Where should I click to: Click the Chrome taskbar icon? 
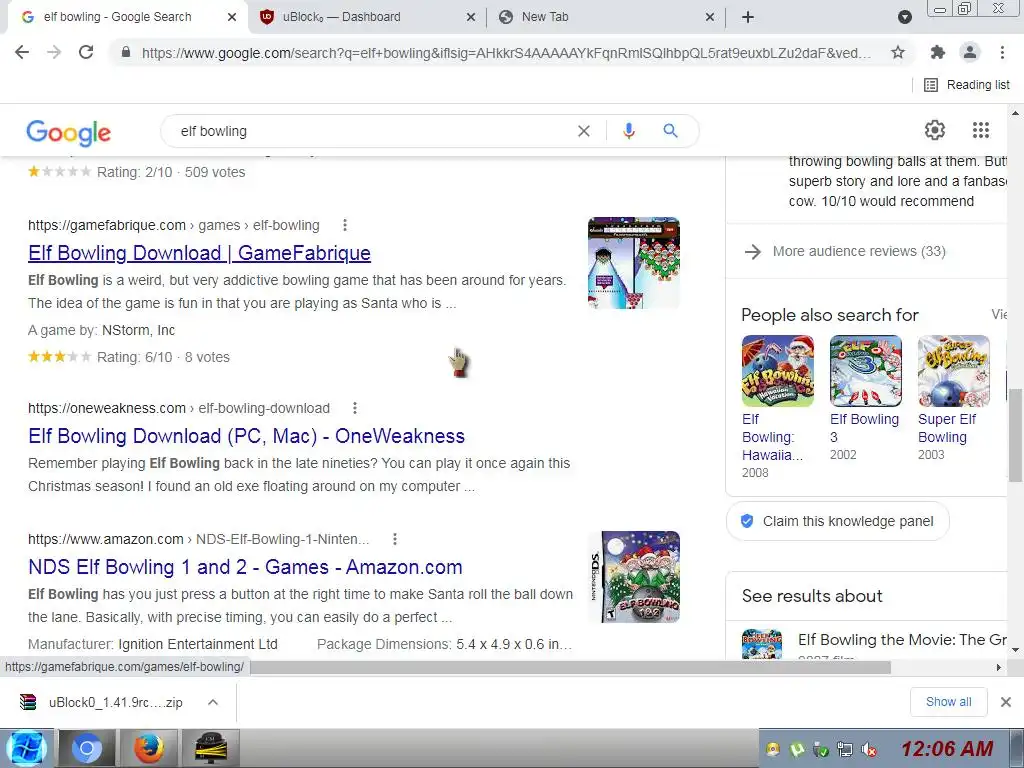87,748
